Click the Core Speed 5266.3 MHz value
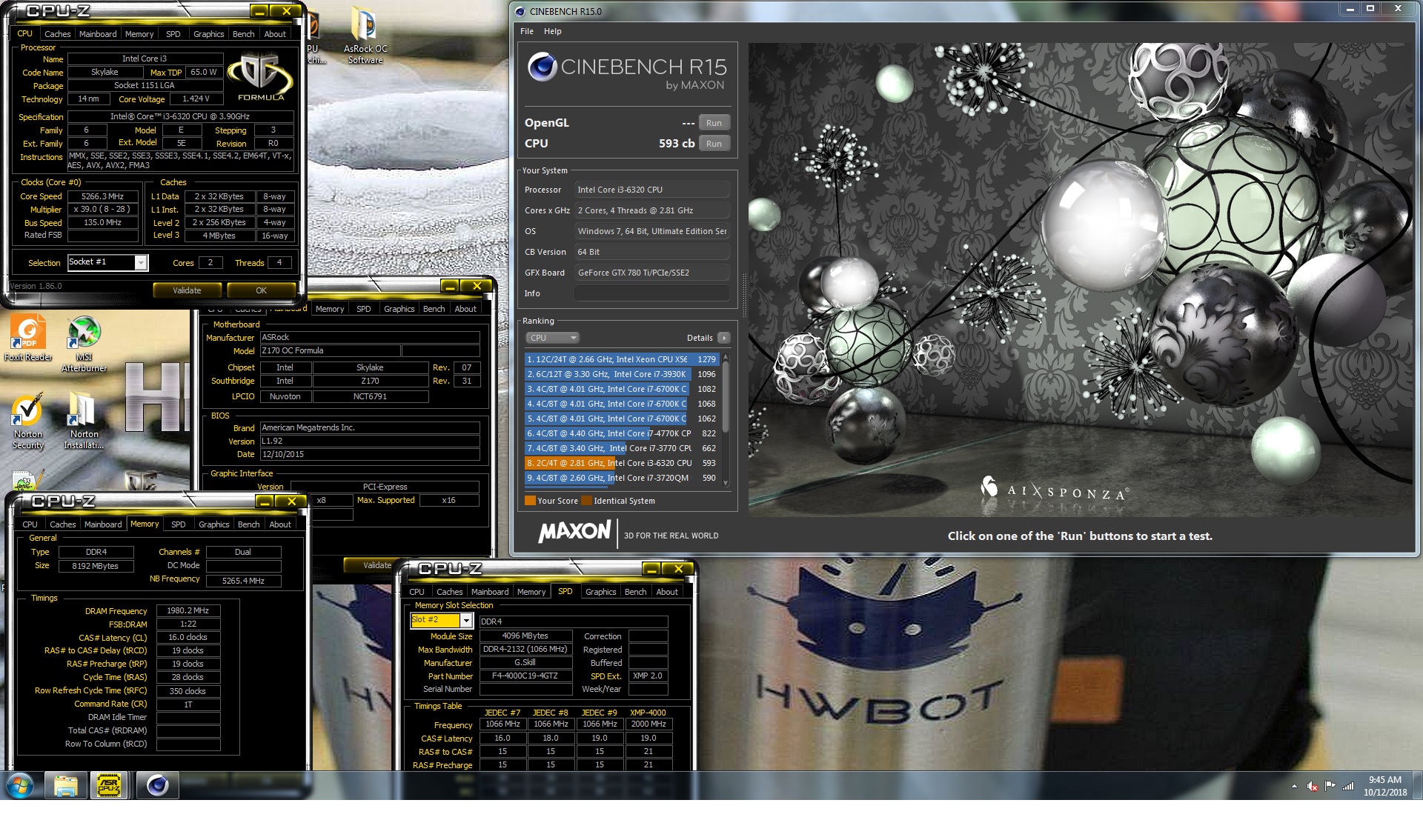The width and height of the screenshot is (1423, 840). coord(102,196)
